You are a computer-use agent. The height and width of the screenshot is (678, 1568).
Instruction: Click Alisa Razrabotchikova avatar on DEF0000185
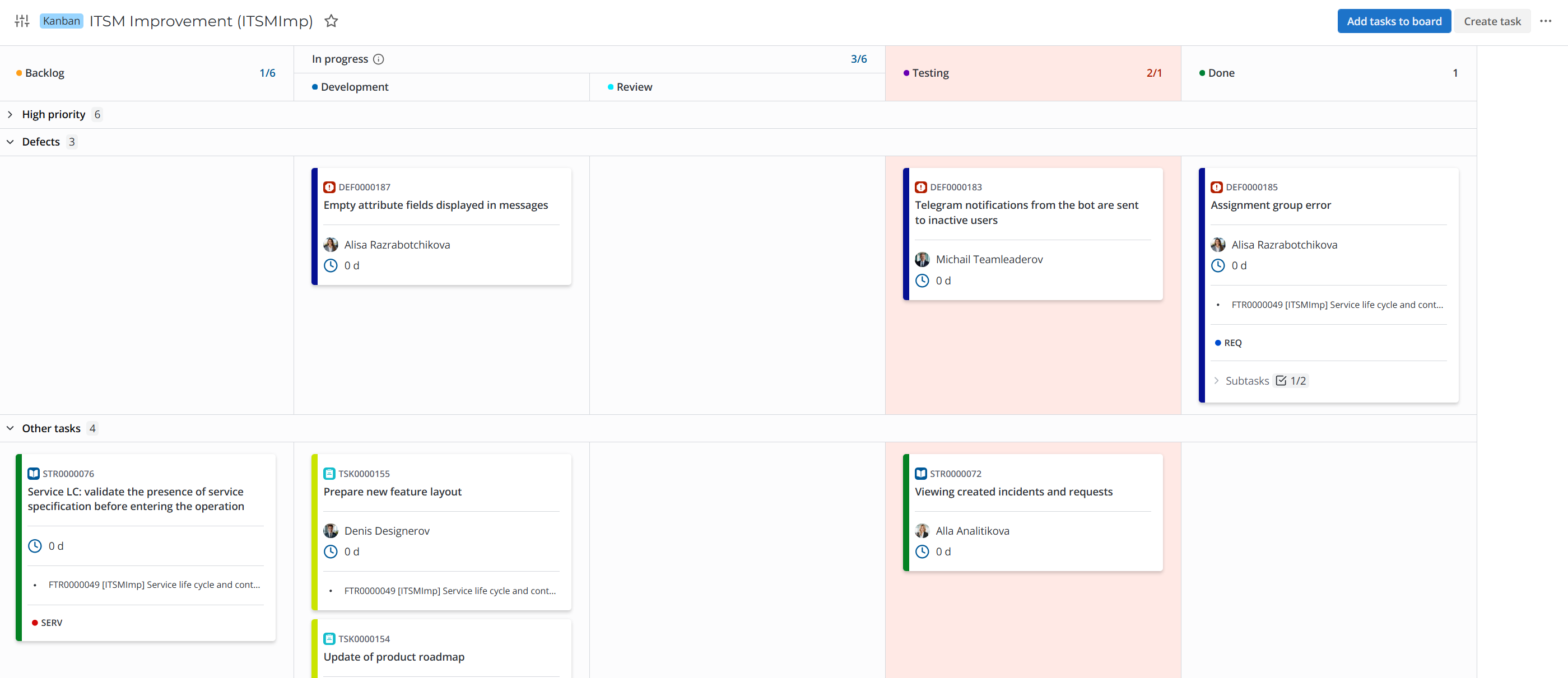pyautogui.click(x=1218, y=245)
